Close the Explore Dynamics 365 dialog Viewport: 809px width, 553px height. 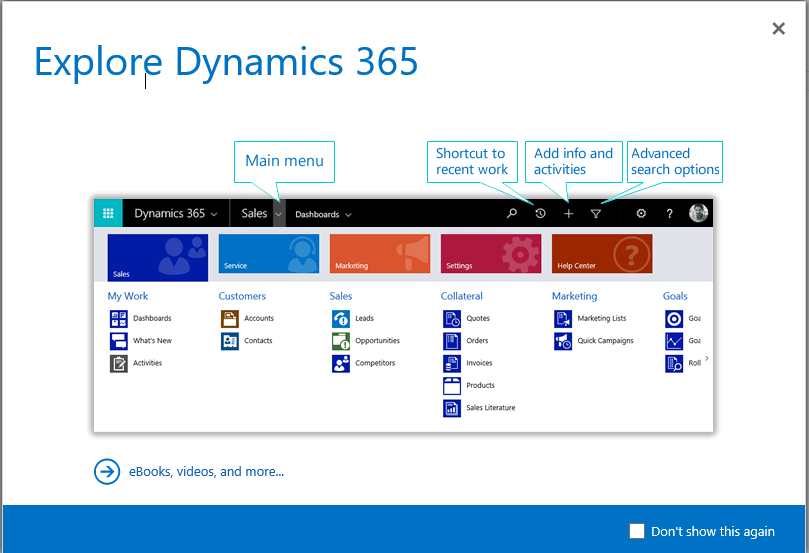779,28
